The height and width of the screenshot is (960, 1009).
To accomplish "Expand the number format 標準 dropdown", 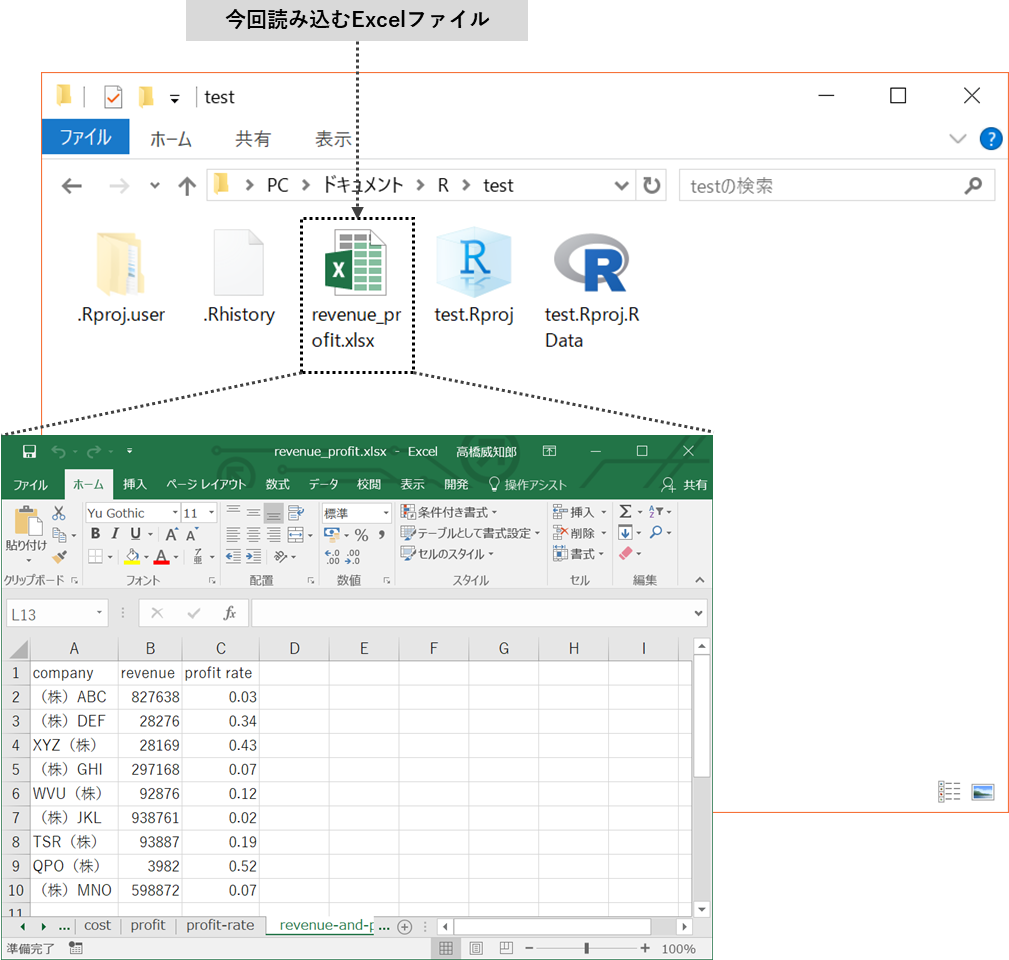I will pyautogui.click(x=386, y=513).
